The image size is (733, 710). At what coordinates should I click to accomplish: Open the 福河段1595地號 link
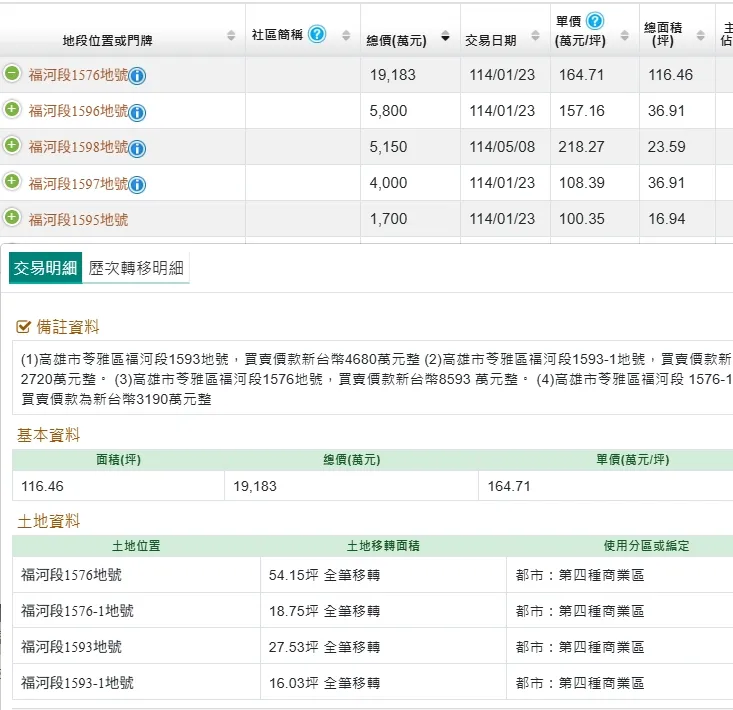click(x=78, y=219)
